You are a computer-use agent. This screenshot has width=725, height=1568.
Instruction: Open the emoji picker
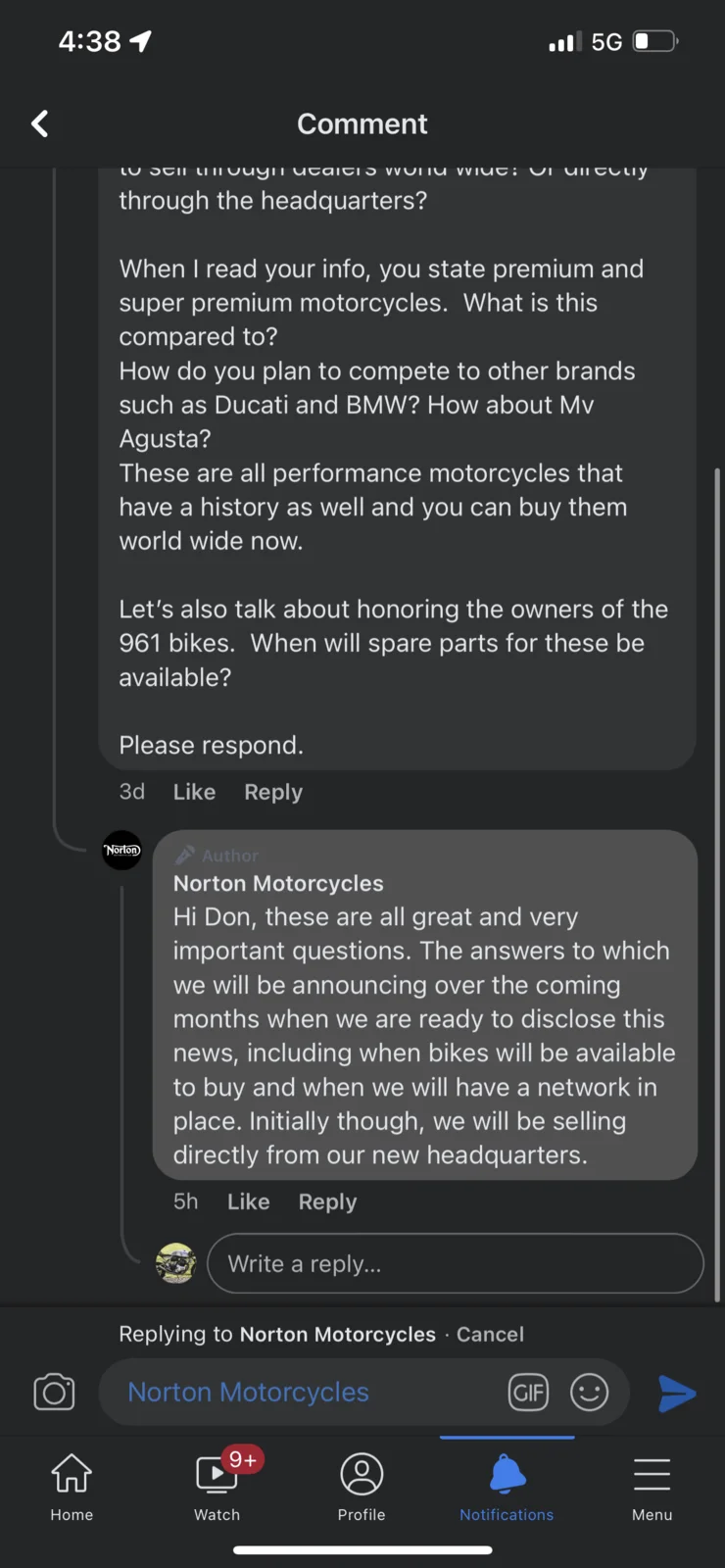(x=589, y=1392)
